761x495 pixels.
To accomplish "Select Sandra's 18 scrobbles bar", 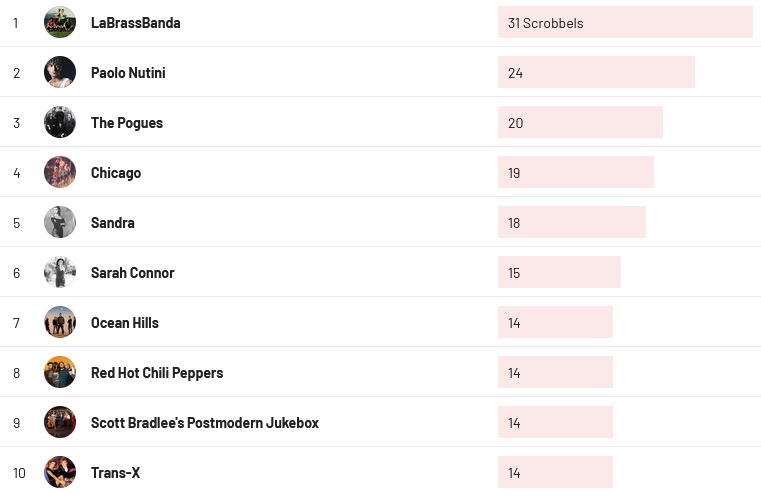I will pos(571,222).
